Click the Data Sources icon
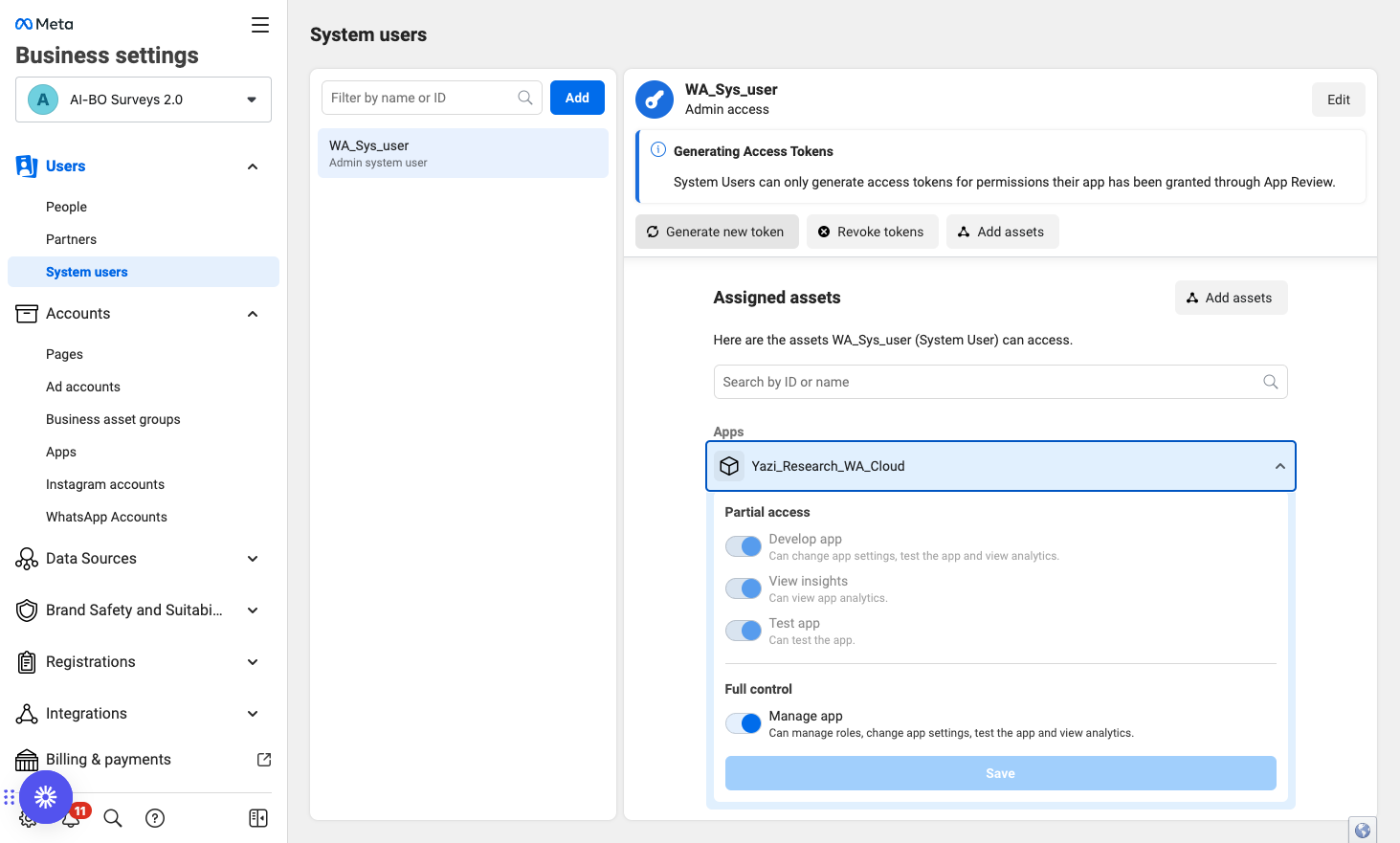Screen dimensions: 1400x843 pyautogui.click(x=27, y=559)
